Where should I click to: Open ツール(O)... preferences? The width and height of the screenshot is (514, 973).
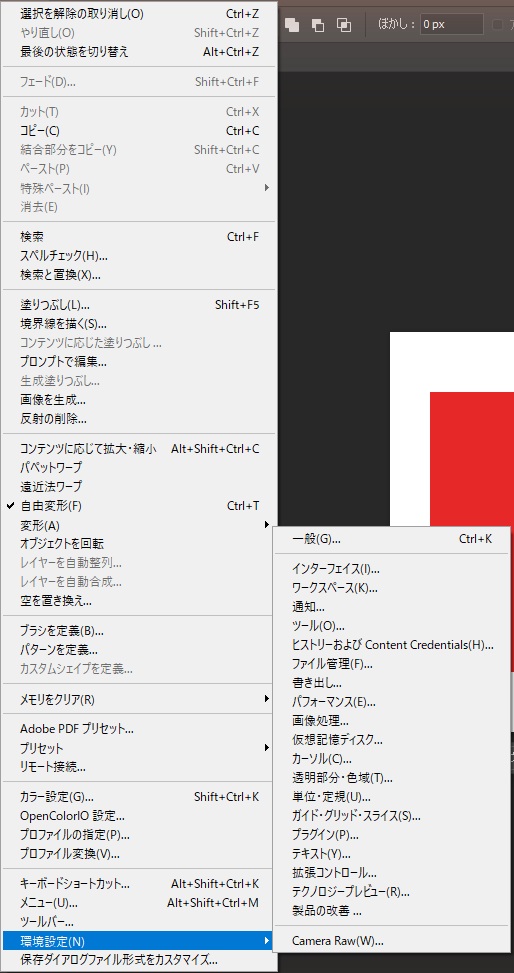click(x=392, y=626)
